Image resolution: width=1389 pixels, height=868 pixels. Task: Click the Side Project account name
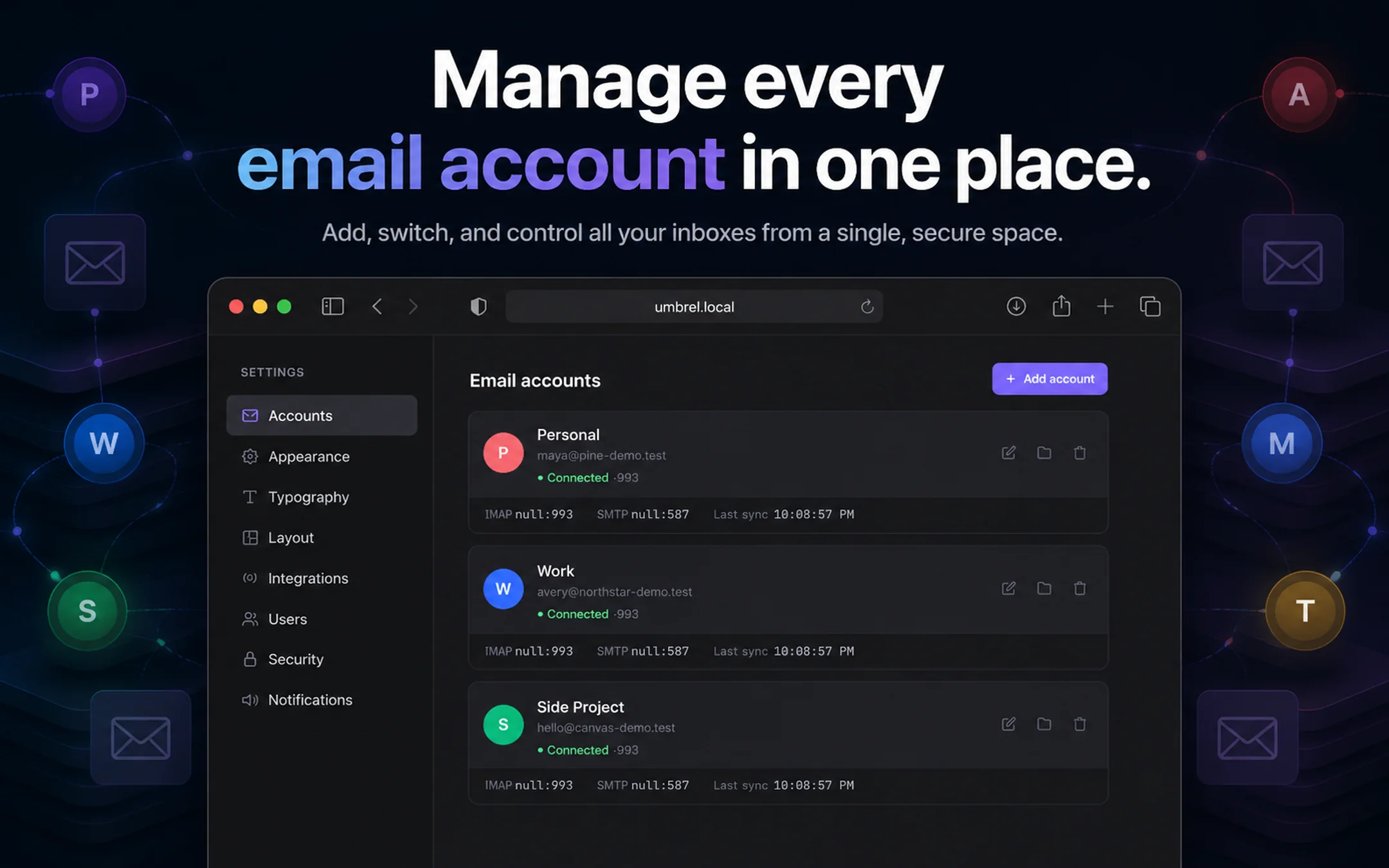click(x=581, y=707)
